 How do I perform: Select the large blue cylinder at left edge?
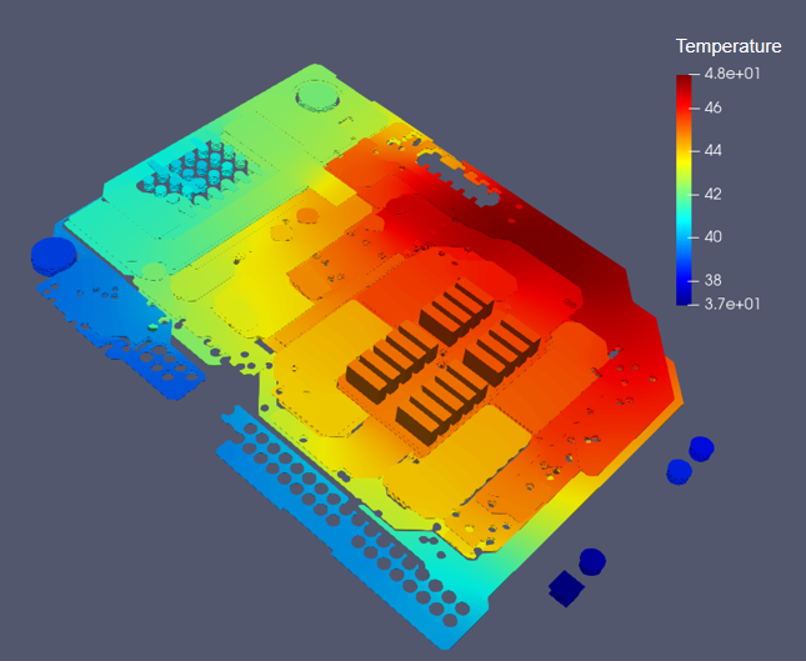(53, 256)
